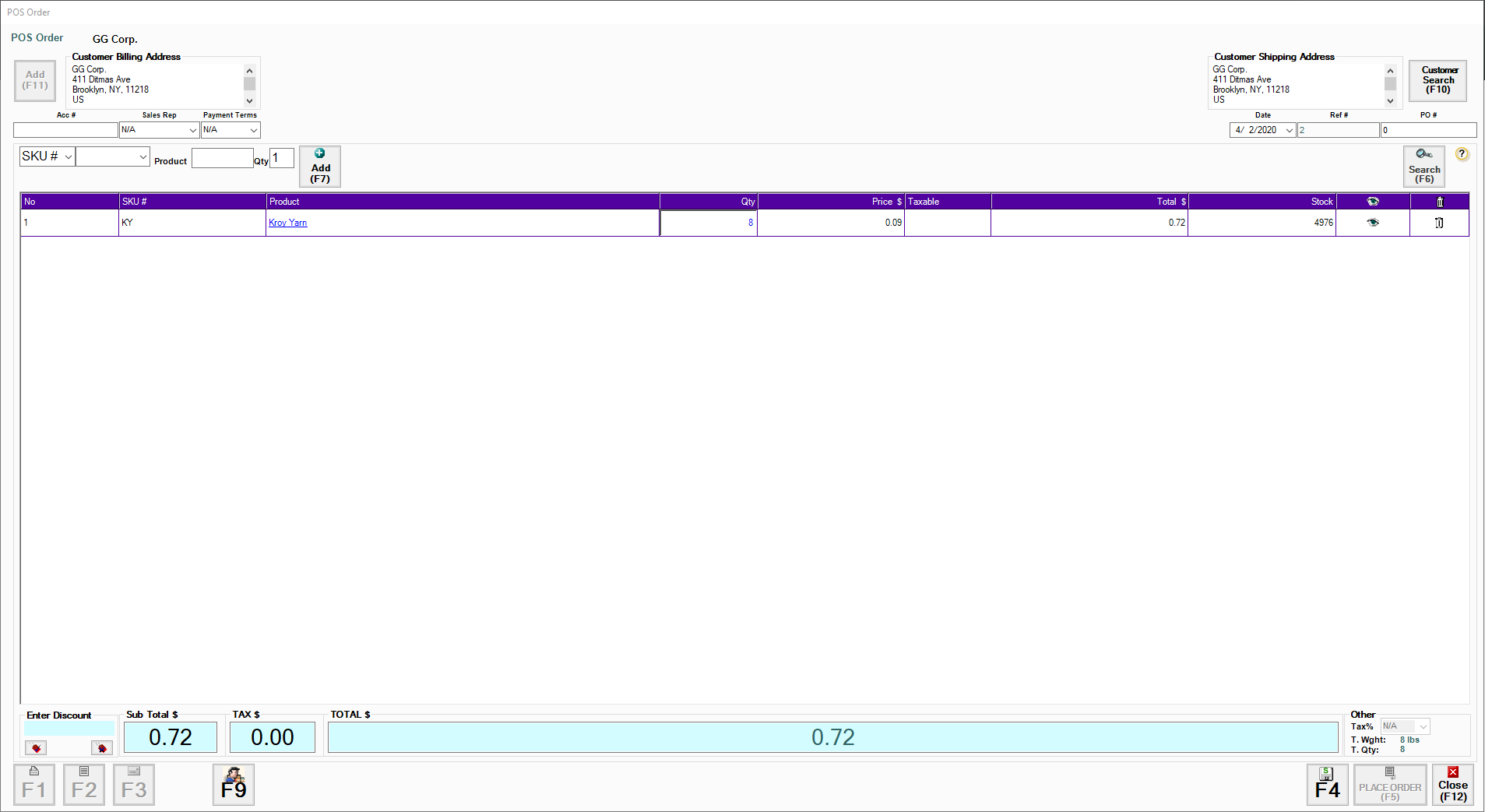The width and height of the screenshot is (1485, 812).
Task: Click the yellow help question mark icon
Action: coord(1462,154)
